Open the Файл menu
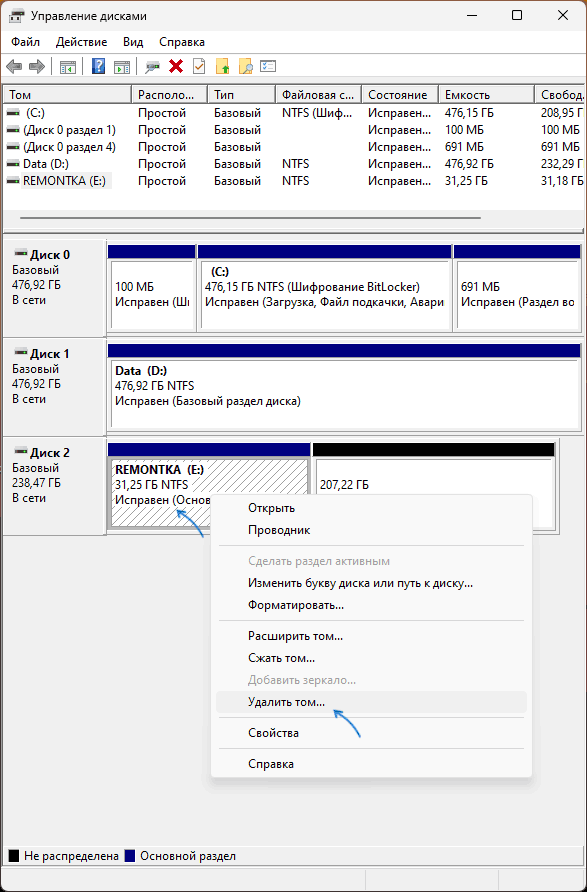587x892 pixels. click(x=25, y=42)
